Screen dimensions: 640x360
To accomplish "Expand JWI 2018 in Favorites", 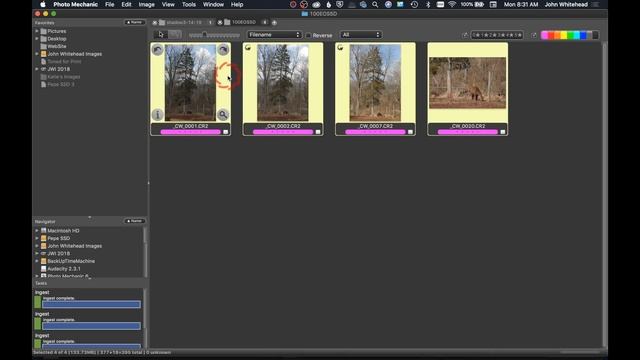I will [37, 69].
